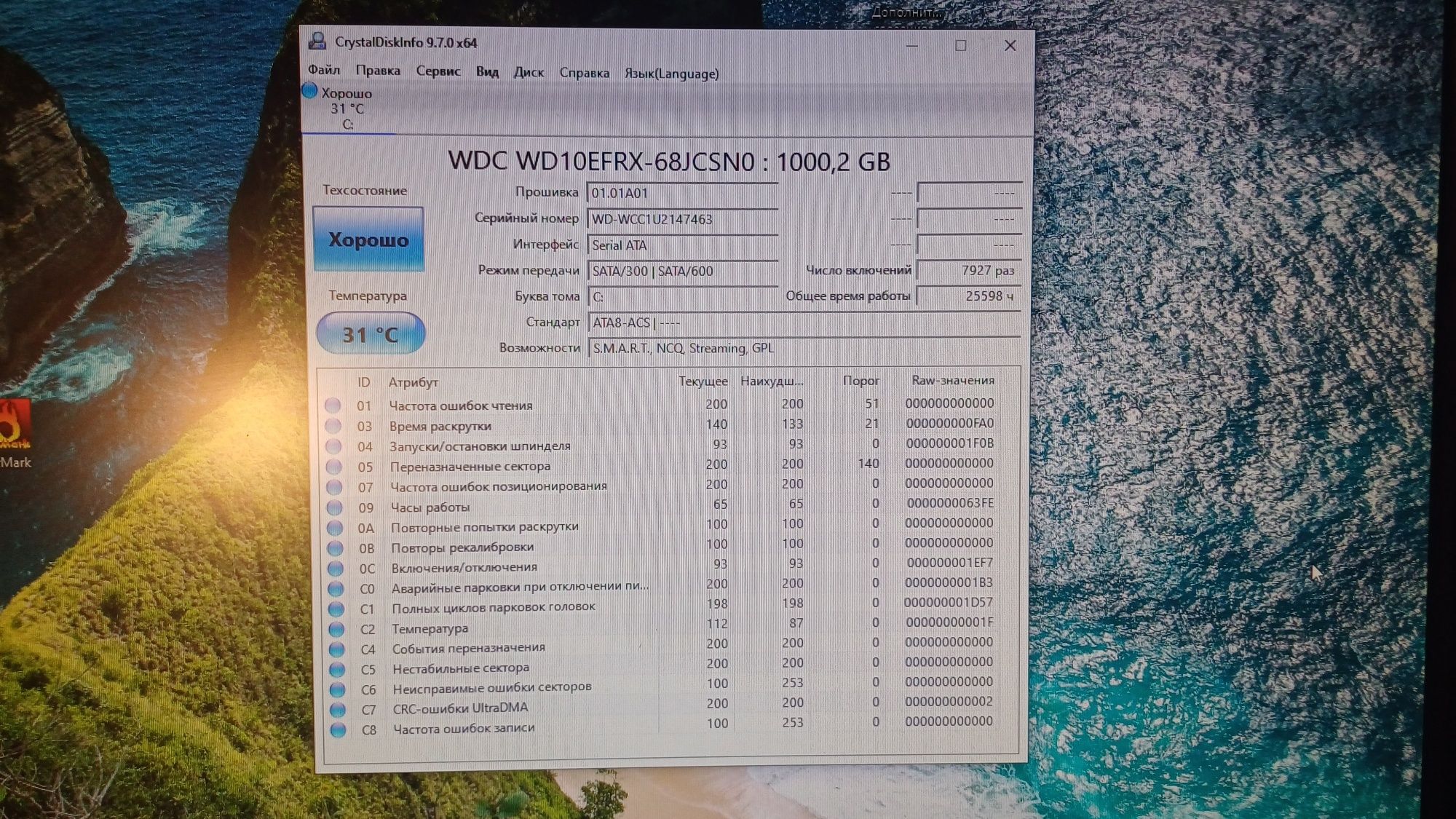Click the raw value 0000000063FE
The image size is (1456, 819).
(x=950, y=503)
